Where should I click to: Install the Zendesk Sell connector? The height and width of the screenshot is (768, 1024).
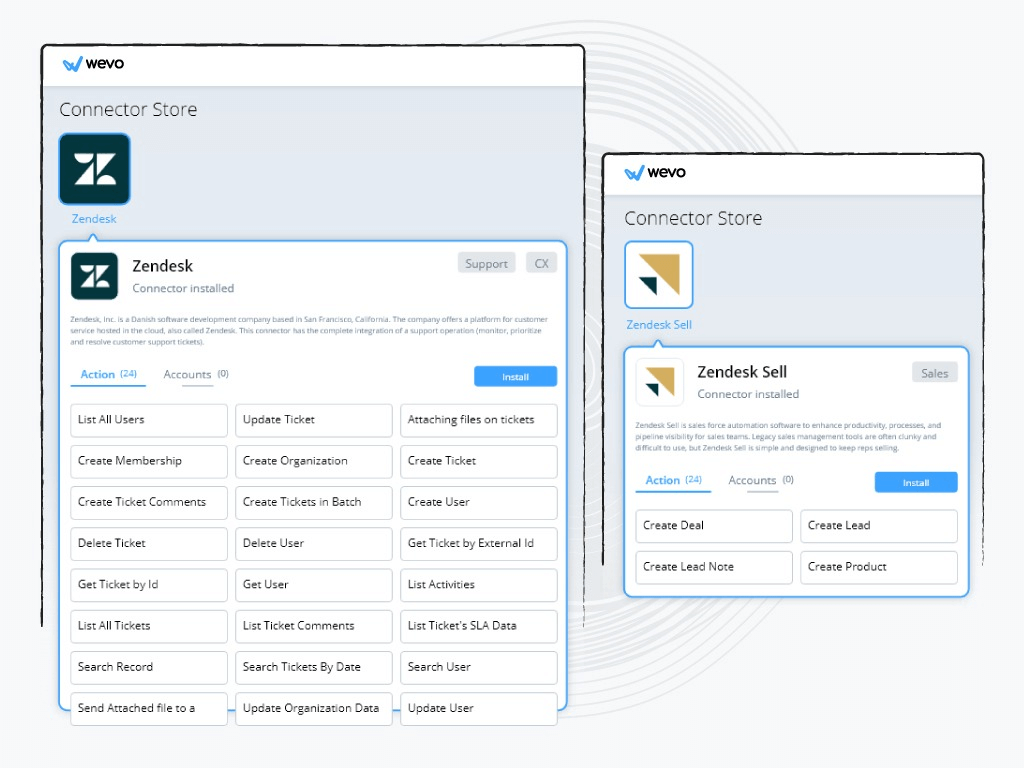916,482
